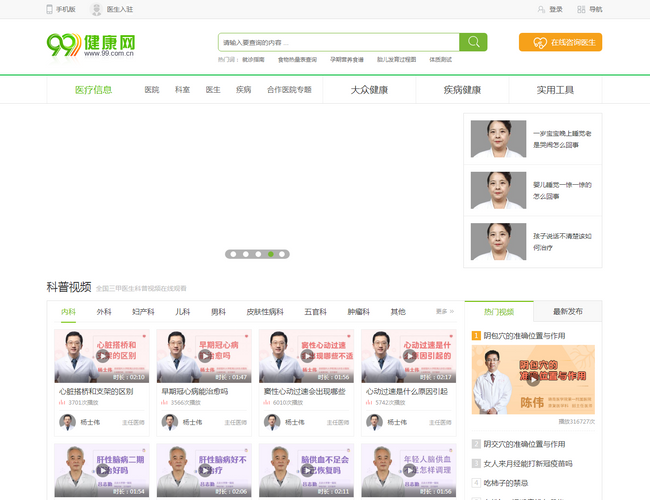Open the site navigation grid icon
This screenshot has width=650, height=500.
(582, 9)
